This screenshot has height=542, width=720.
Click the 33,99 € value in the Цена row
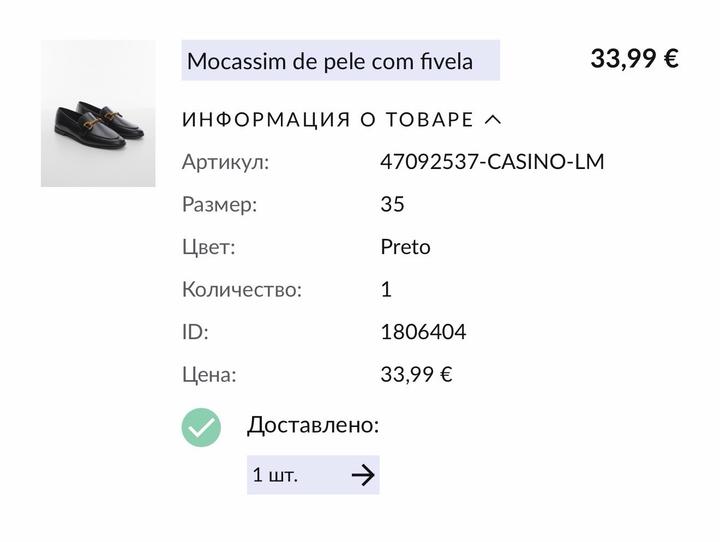pos(416,375)
